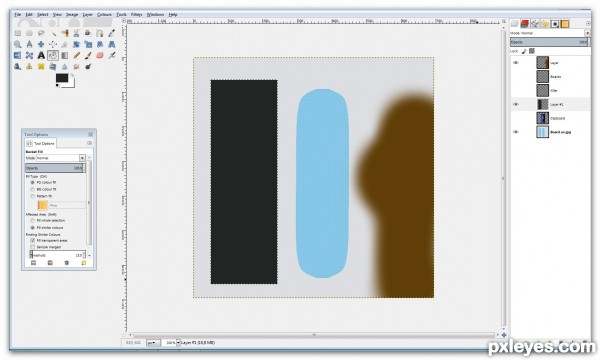Image resolution: width=600 pixels, height=360 pixels.
Task: Select the Alignment tool
Action: coord(53,44)
